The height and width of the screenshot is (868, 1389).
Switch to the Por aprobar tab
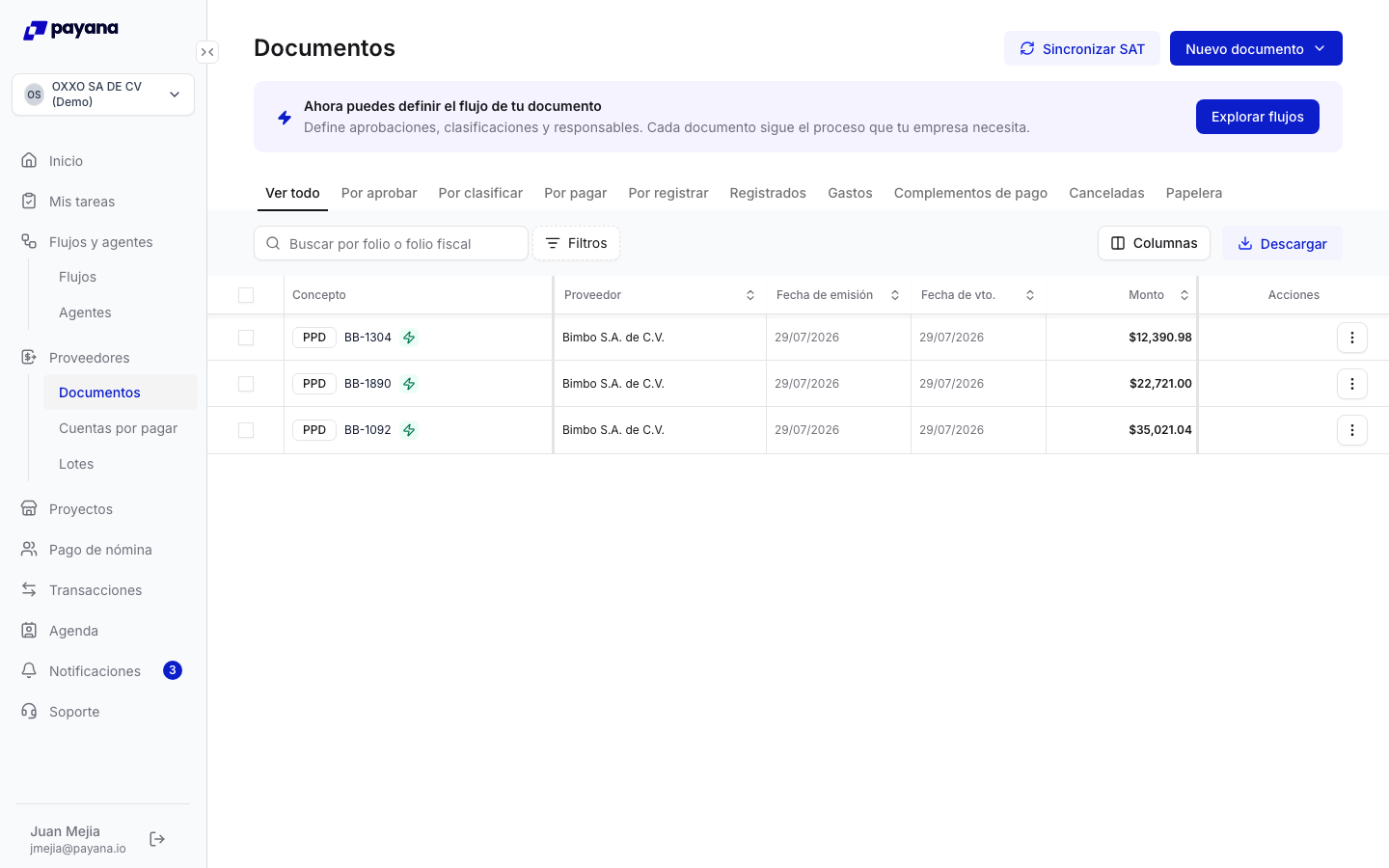pyautogui.click(x=379, y=193)
